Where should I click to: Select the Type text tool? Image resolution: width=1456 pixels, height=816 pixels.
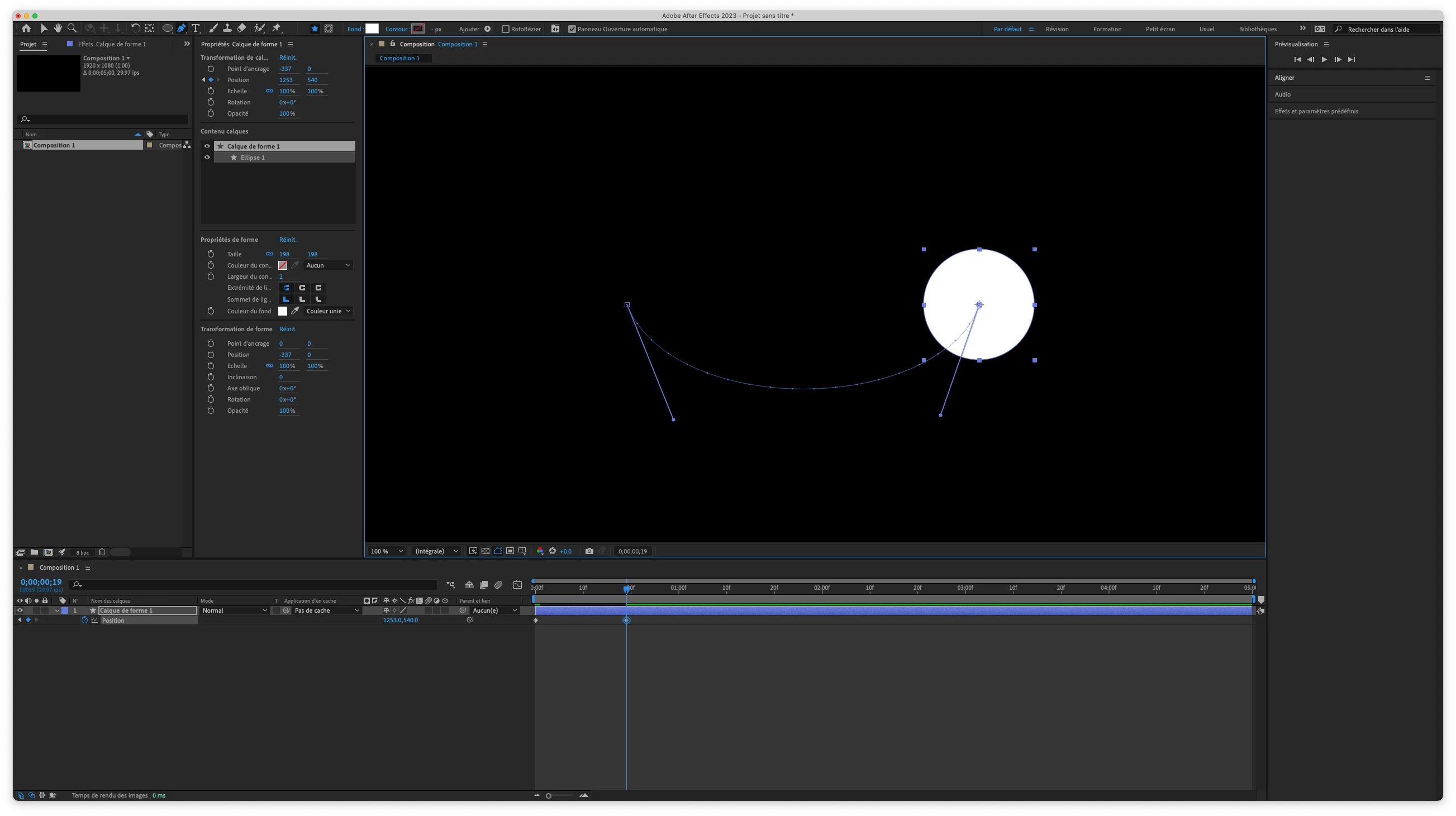pyautogui.click(x=196, y=28)
